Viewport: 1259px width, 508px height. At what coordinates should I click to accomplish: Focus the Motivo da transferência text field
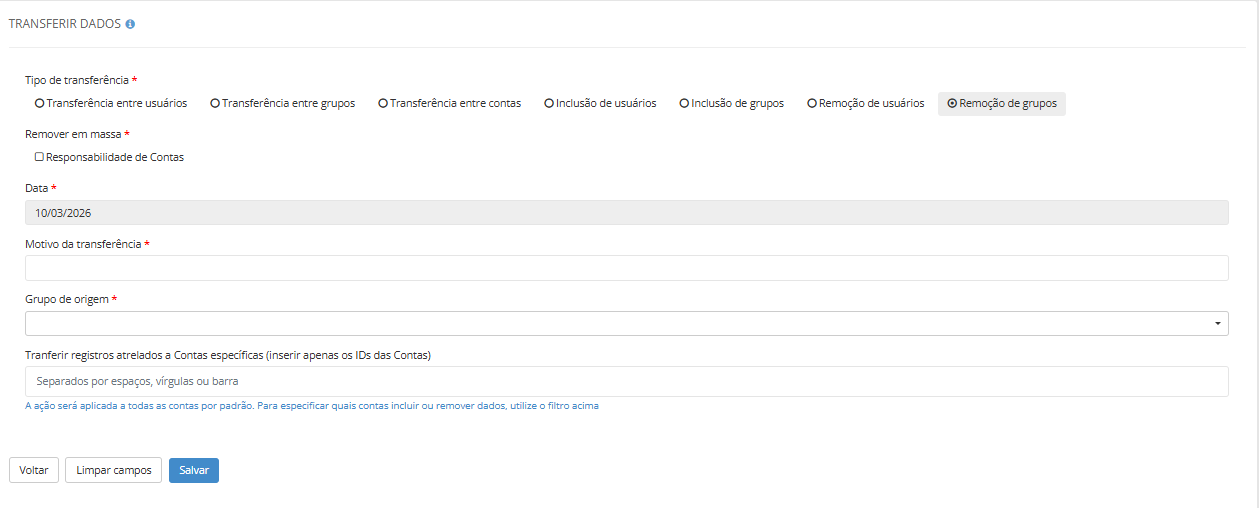[x=626, y=268]
